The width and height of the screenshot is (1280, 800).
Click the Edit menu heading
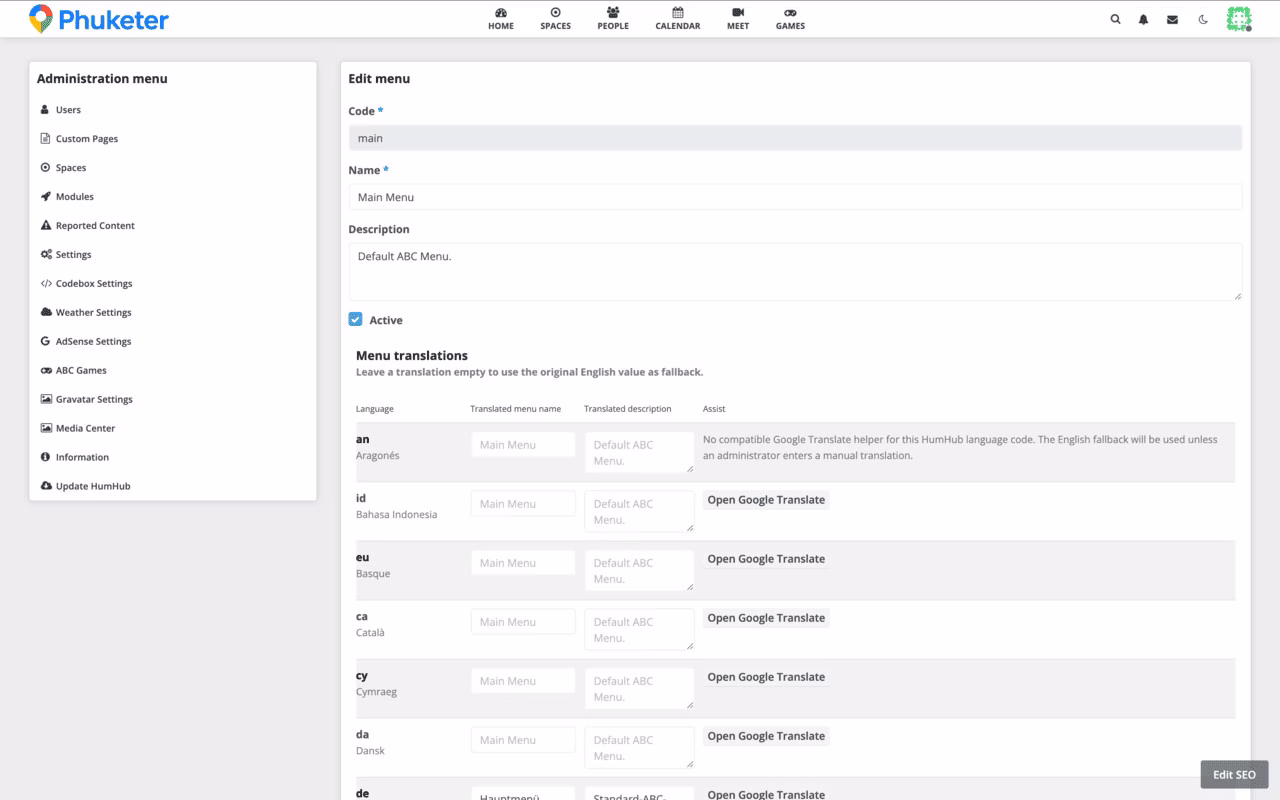click(379, 78)
